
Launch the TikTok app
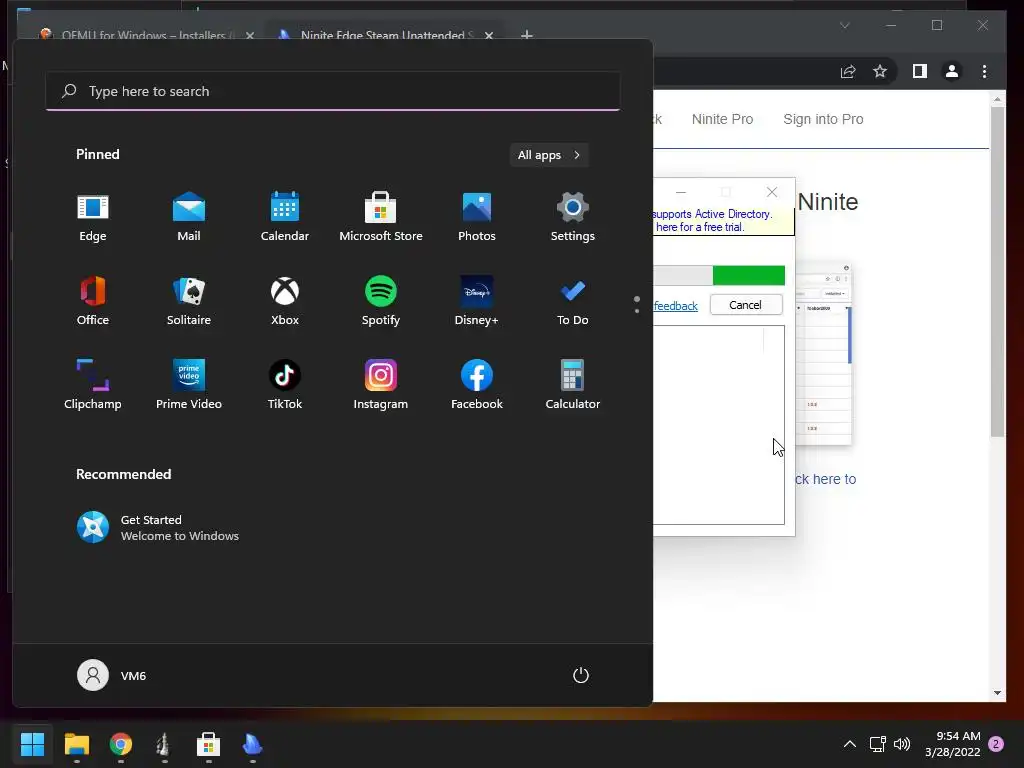click(x=285, y=385)
